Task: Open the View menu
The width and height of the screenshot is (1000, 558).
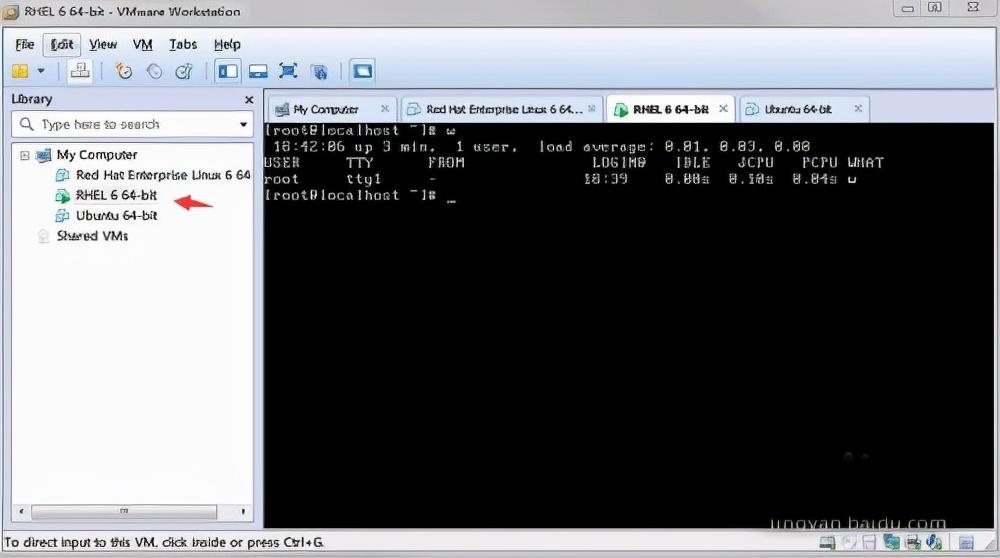Action: pyautogui.click(x=103, y=44)
